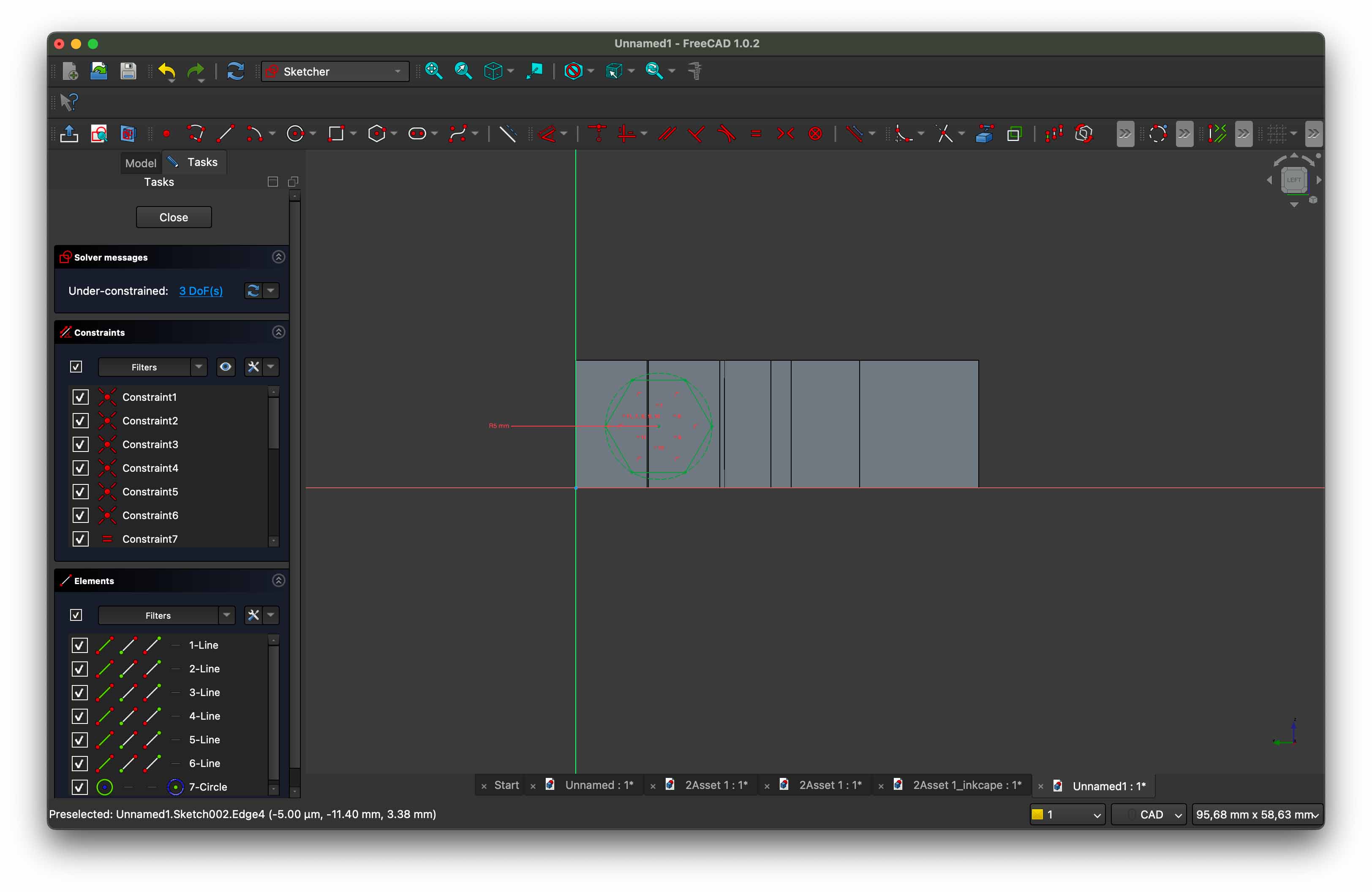Click the Leave sketch icon
This screenshot has width=1372, height=892.
point(69,134)
